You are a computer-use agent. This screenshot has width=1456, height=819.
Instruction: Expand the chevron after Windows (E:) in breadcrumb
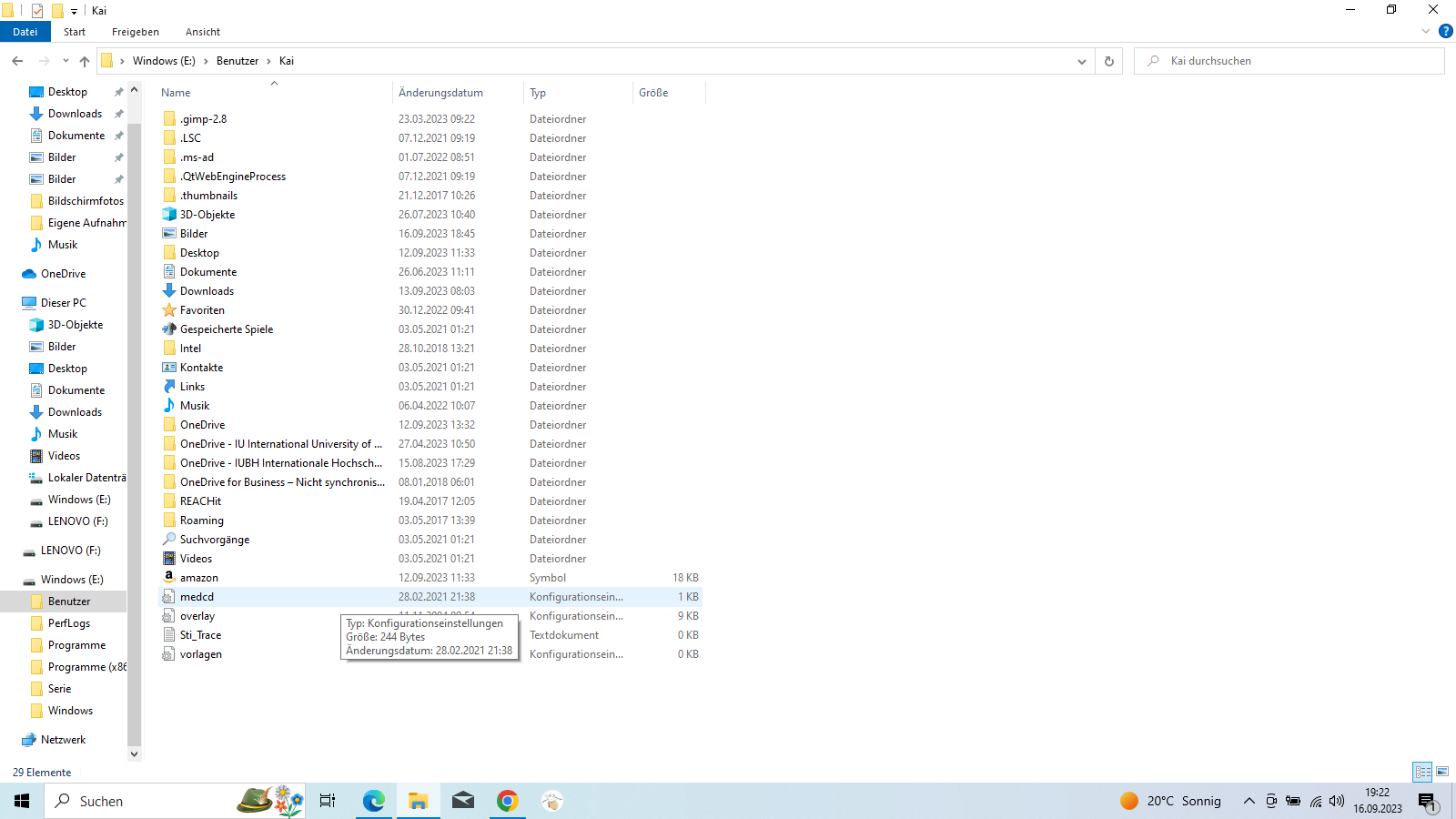[206, 61]
